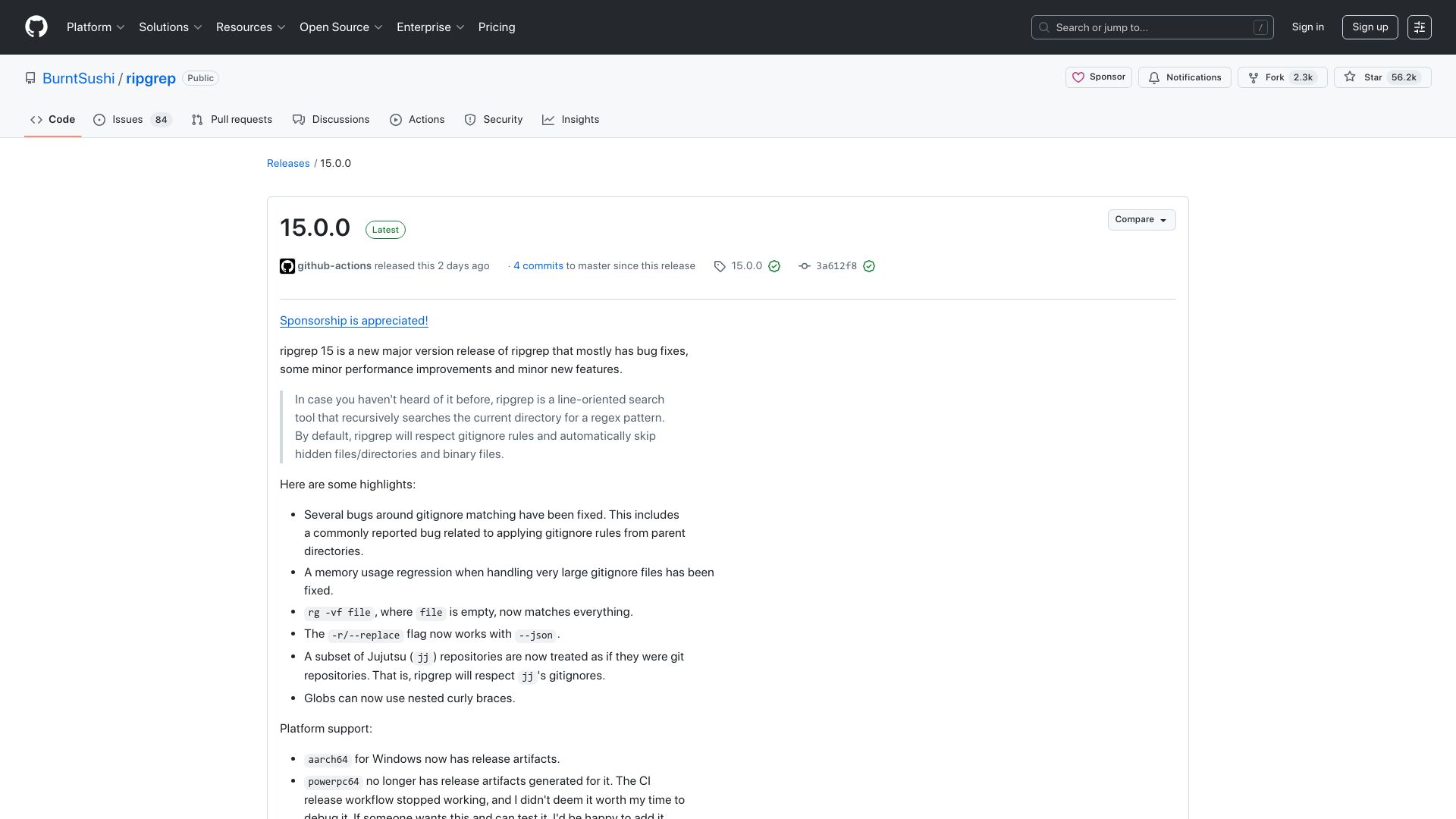Image resolution: width=1456 pixels, height=819 pixels.
Task: Open the appearance settings icon in header
Action: click(x=1420, y=27)
